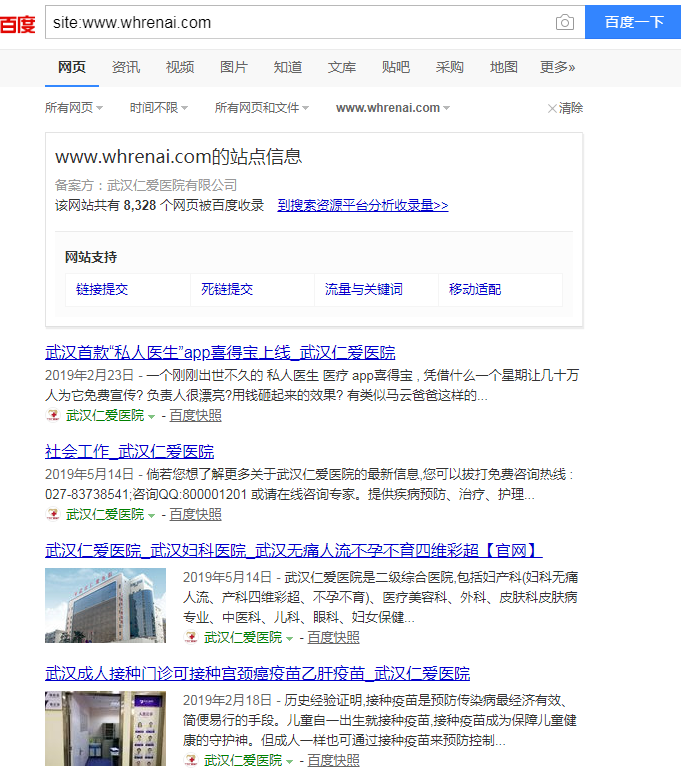The image size is (681, 777).
Task: Open result 武汉仁爱医院_武汉妇科医院 官网
Action: [x=293, y=551]
